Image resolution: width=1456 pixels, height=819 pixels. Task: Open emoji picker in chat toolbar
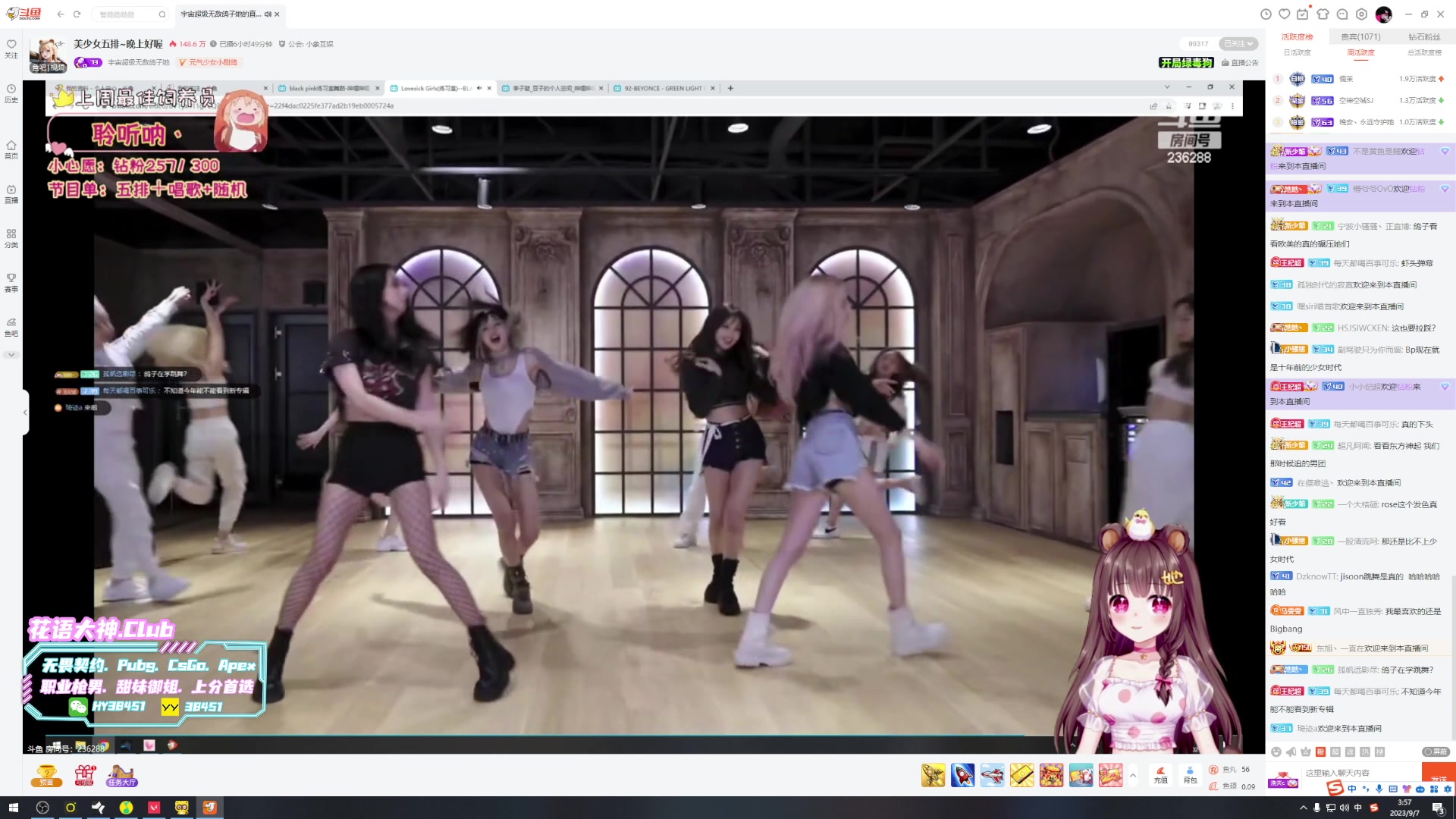tap(1276, 752)
